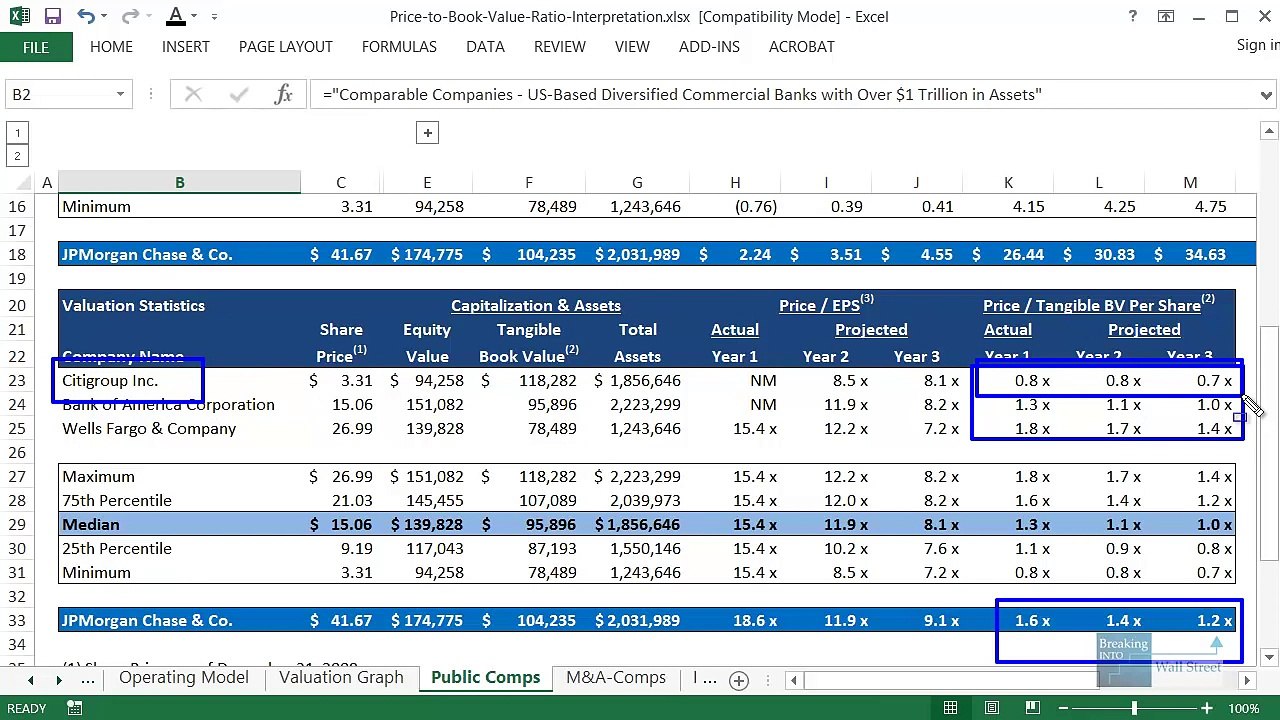Viewport: 1280px width, 720px height.
Task: Show hidden sheet tabs with left ellipsis
Action: 87,679
